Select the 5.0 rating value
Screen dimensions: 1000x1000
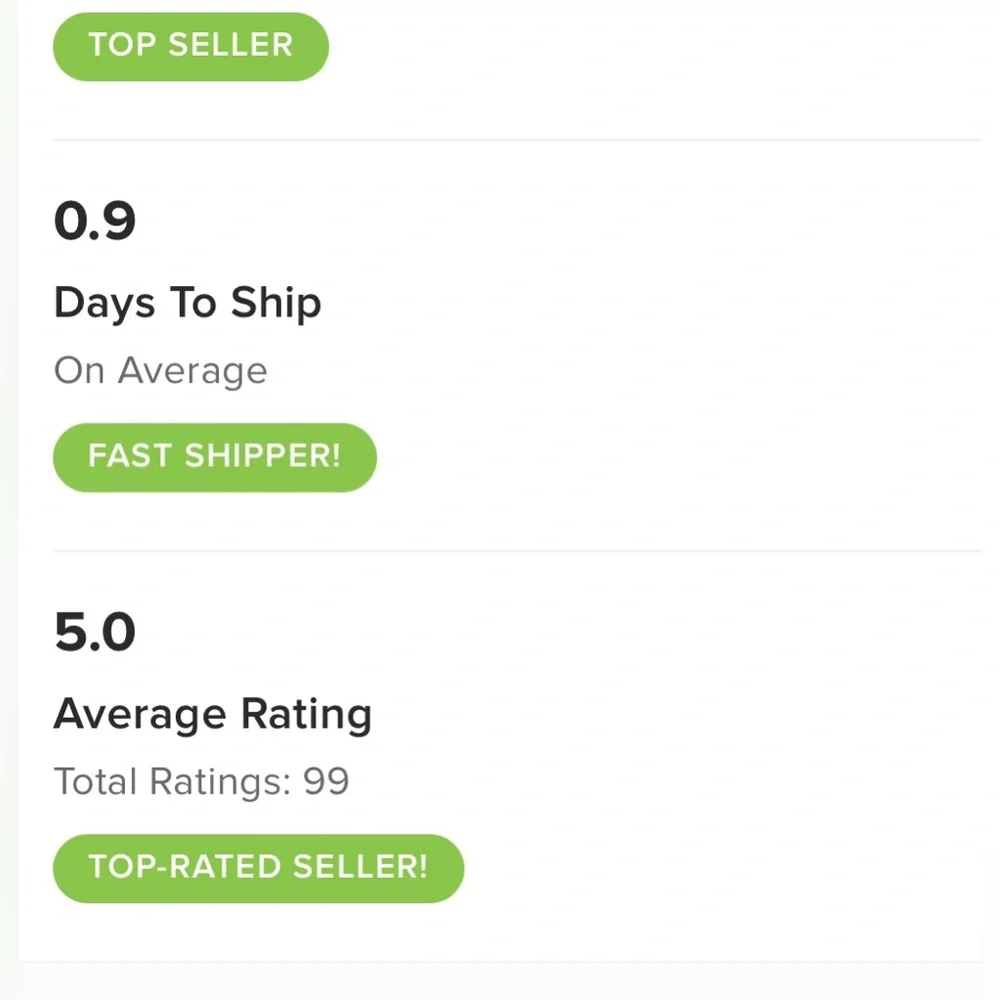pos(94,632)
